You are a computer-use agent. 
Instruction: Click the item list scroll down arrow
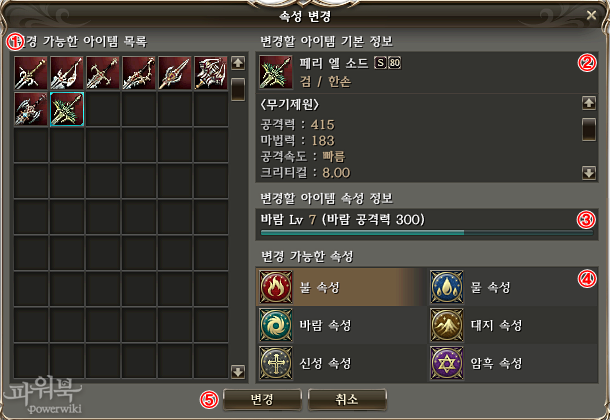point(238,371)
